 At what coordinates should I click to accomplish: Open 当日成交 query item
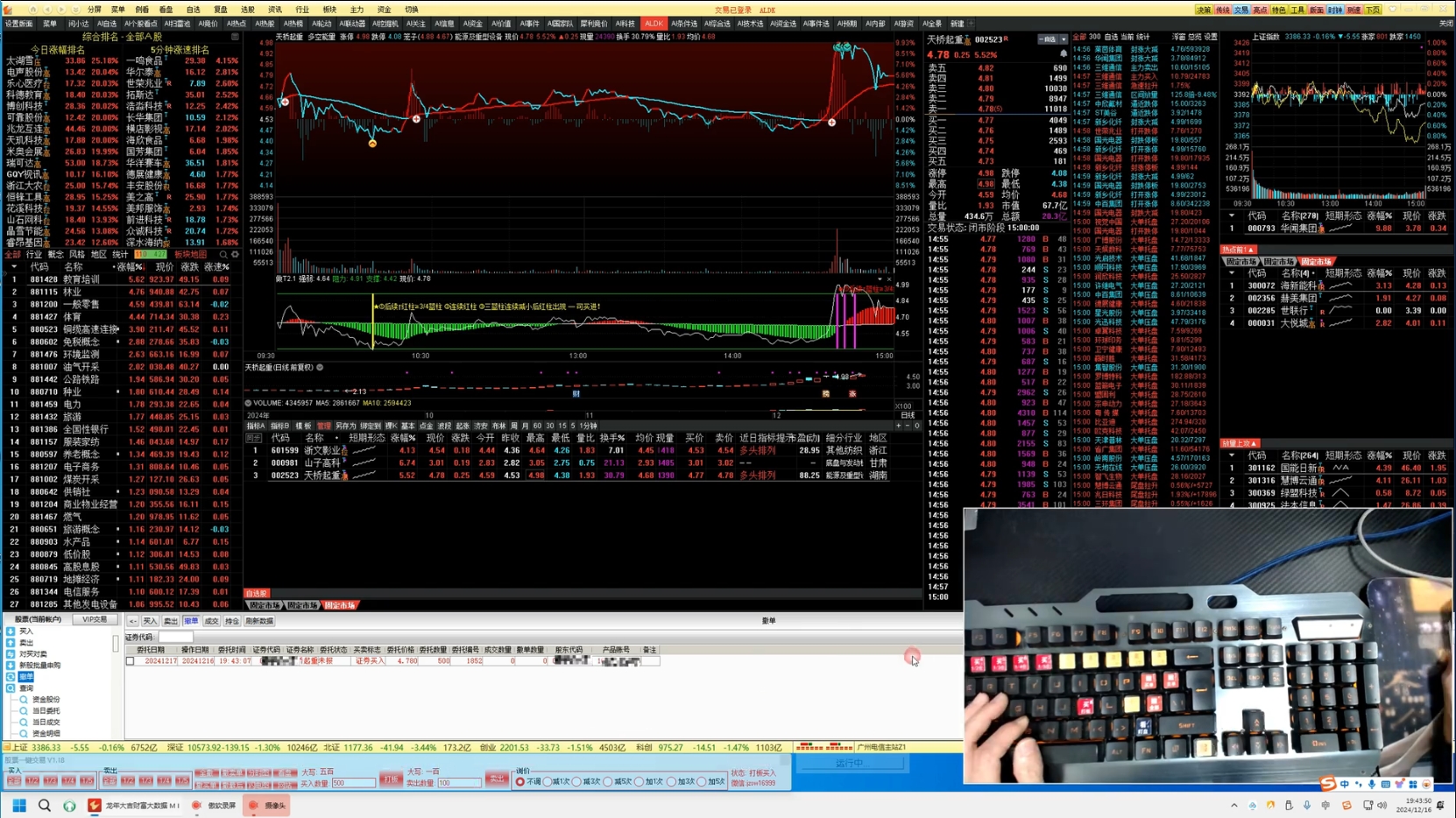tap(46, 723)
